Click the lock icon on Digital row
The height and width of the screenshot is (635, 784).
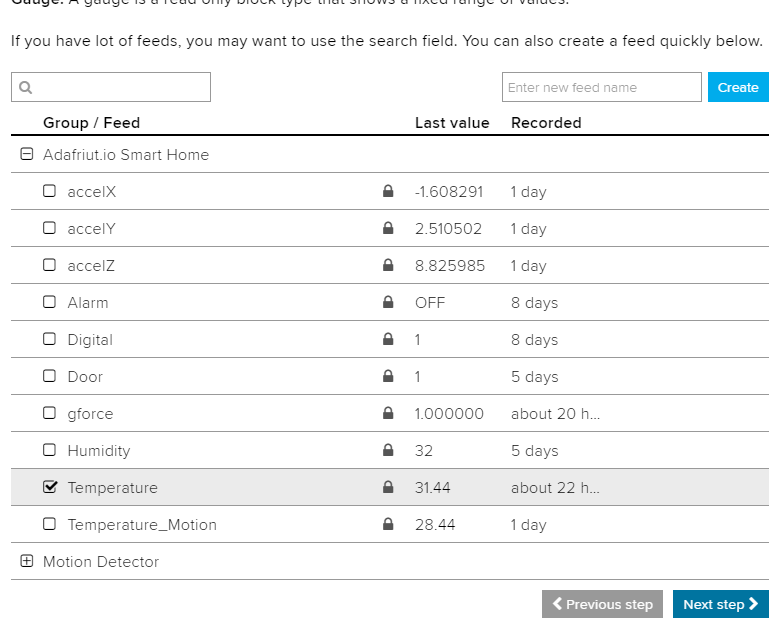click(388, 339)
